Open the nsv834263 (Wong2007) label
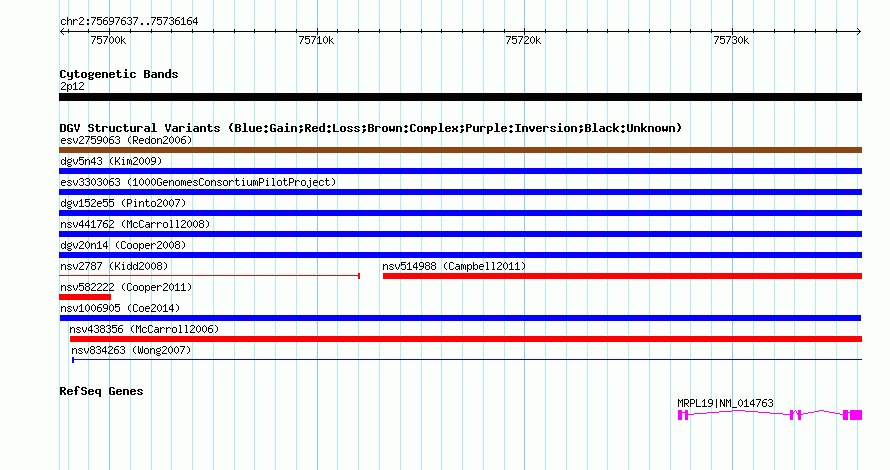Screen dimensions: 890x470 pyautogui.click(x=131, y=350)
